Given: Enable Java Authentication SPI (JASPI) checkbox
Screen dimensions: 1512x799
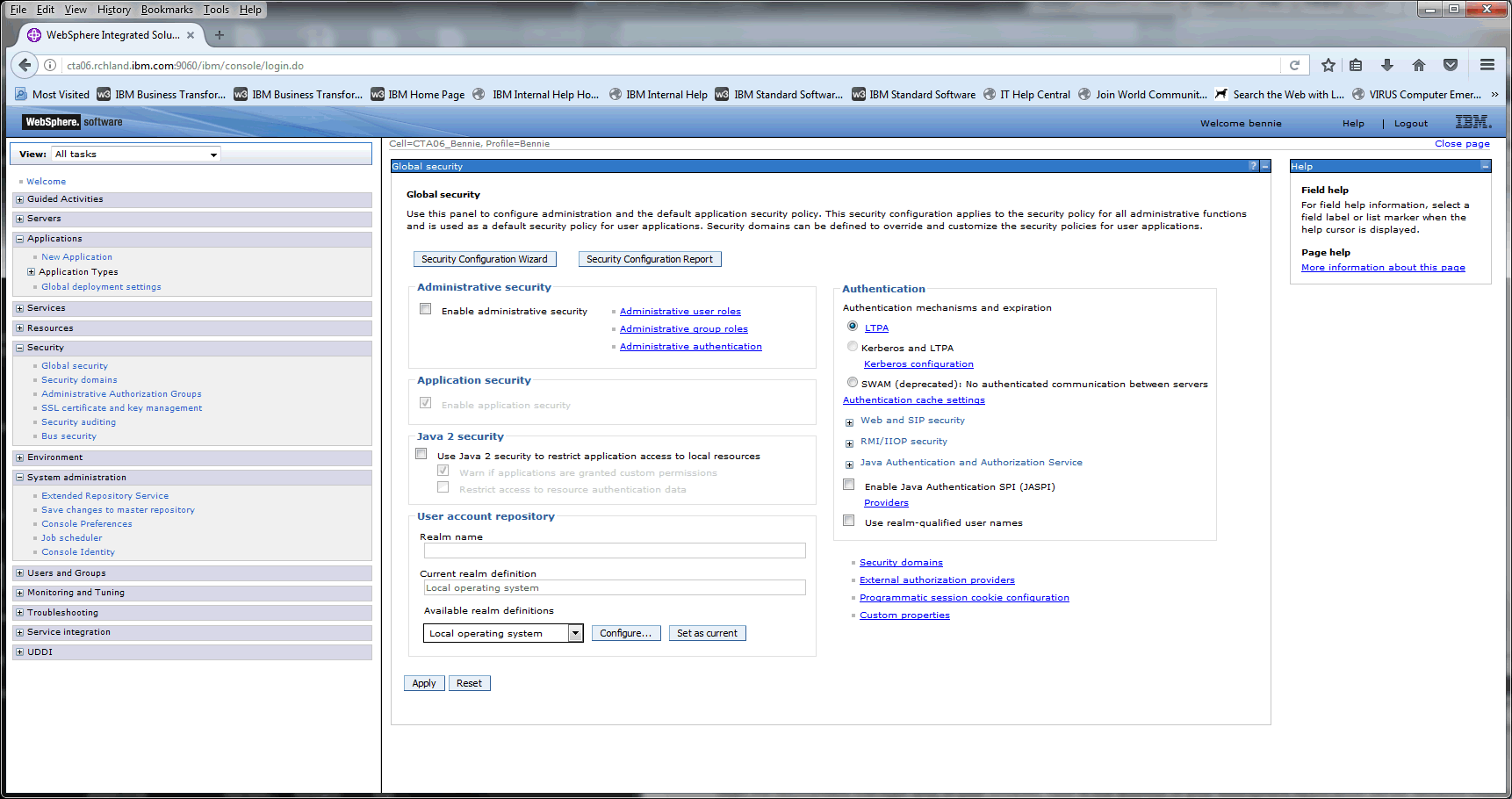Looking at the screenshot, I should 849,485.
